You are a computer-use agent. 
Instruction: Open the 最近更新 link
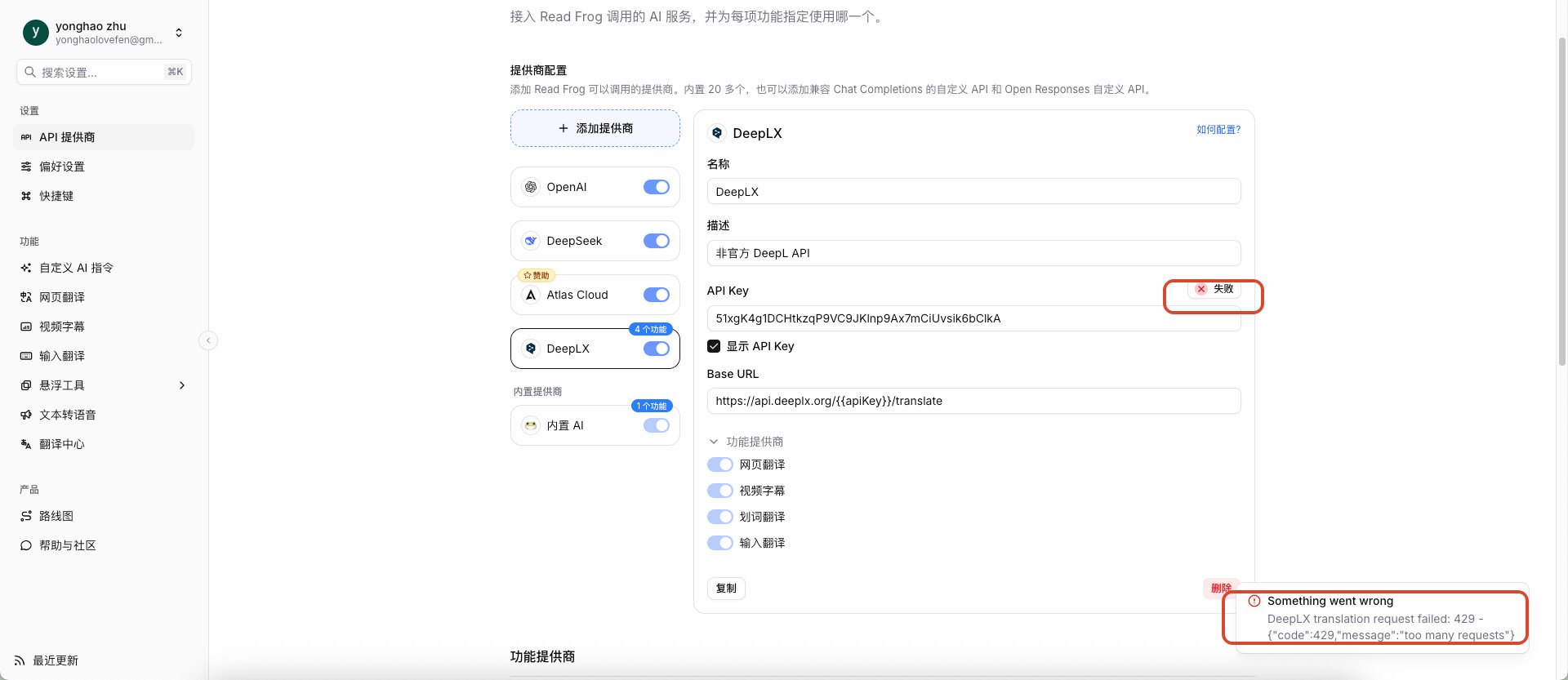coord(47,660)
